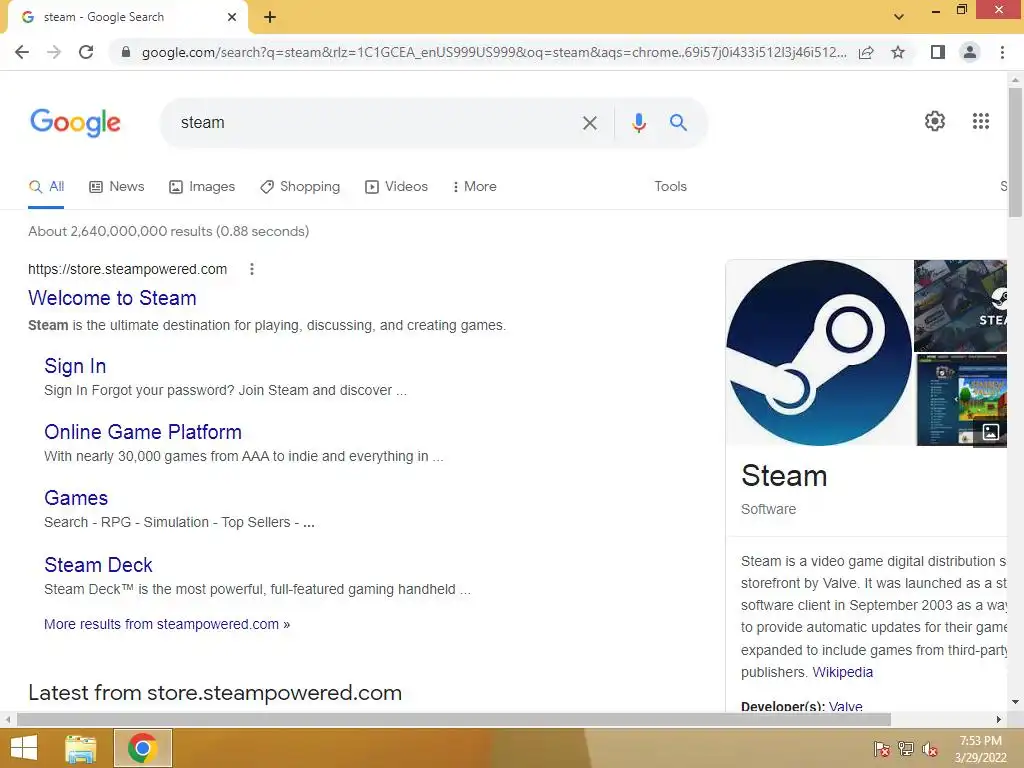This screenshot has width=1024, height=768.
Task: Open the Wikipedia link in the Steam panel
Action: coord(842,672)
